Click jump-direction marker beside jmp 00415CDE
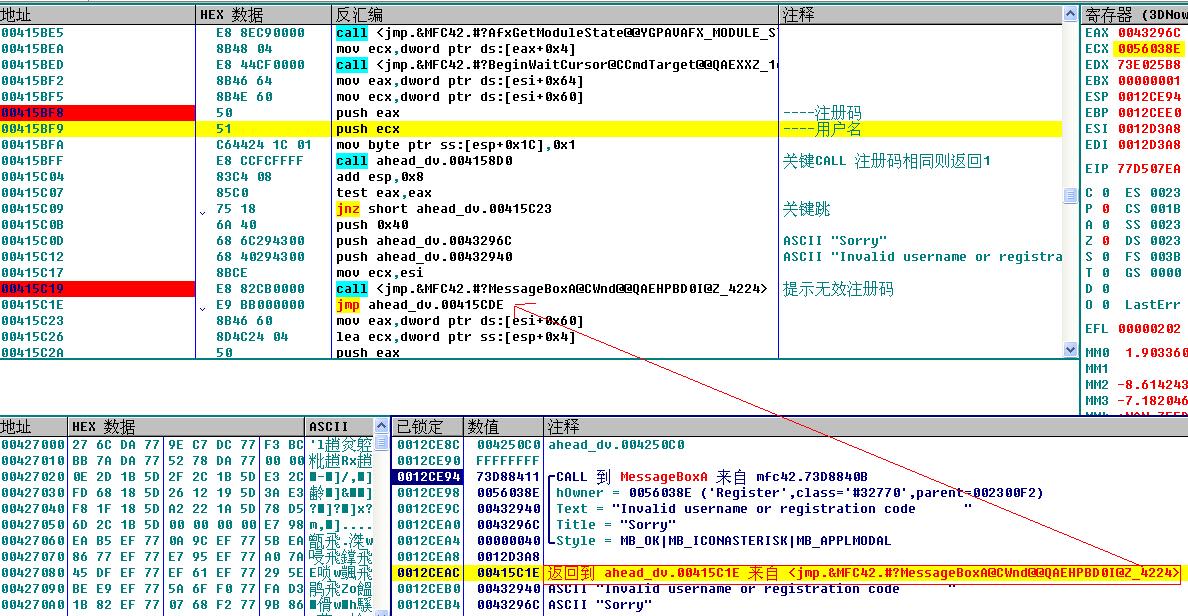Screen dimensions: 1188x616 pyautogui.click(x=204, y=305)
